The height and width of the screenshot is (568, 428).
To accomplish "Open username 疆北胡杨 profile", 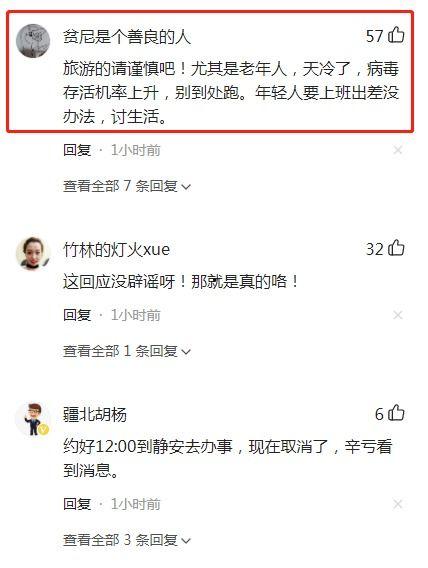I will (x=95, y=414).
